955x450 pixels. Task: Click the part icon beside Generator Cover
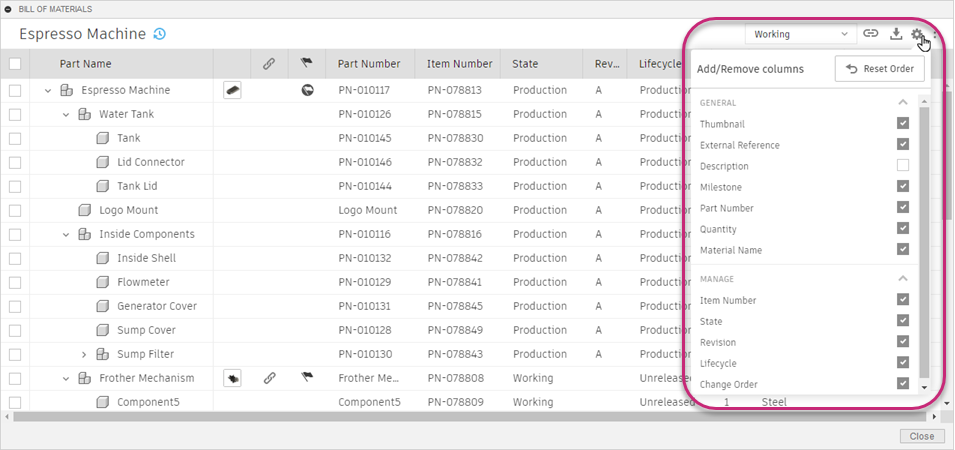pyautogui.click(x=103, y=306)
